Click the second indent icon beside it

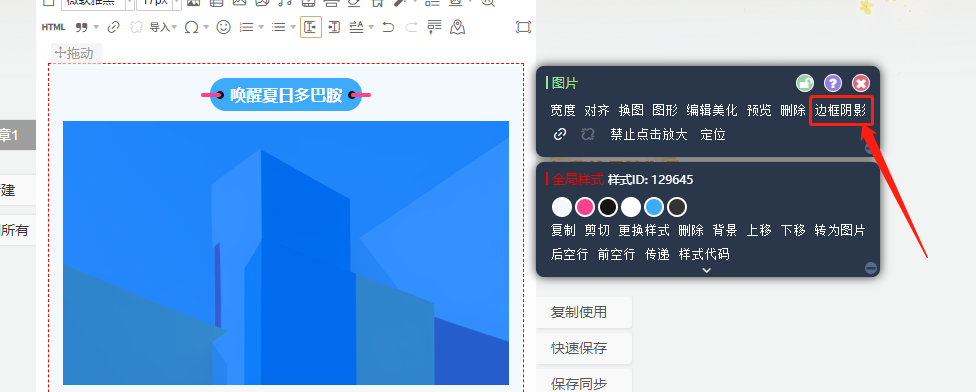point(334,27)
